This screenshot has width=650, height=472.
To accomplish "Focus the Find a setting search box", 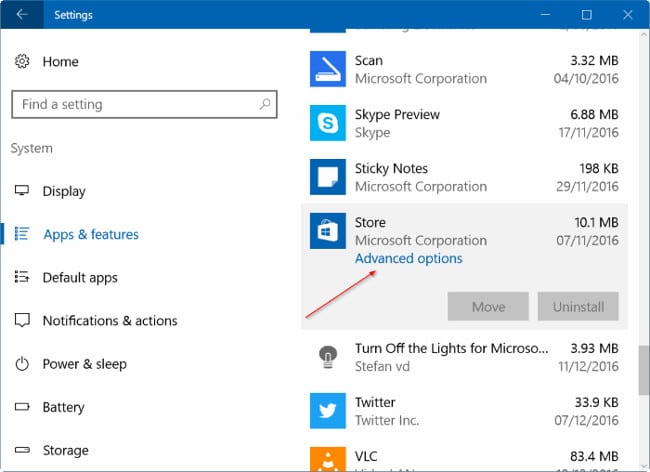I will point(144,104).
